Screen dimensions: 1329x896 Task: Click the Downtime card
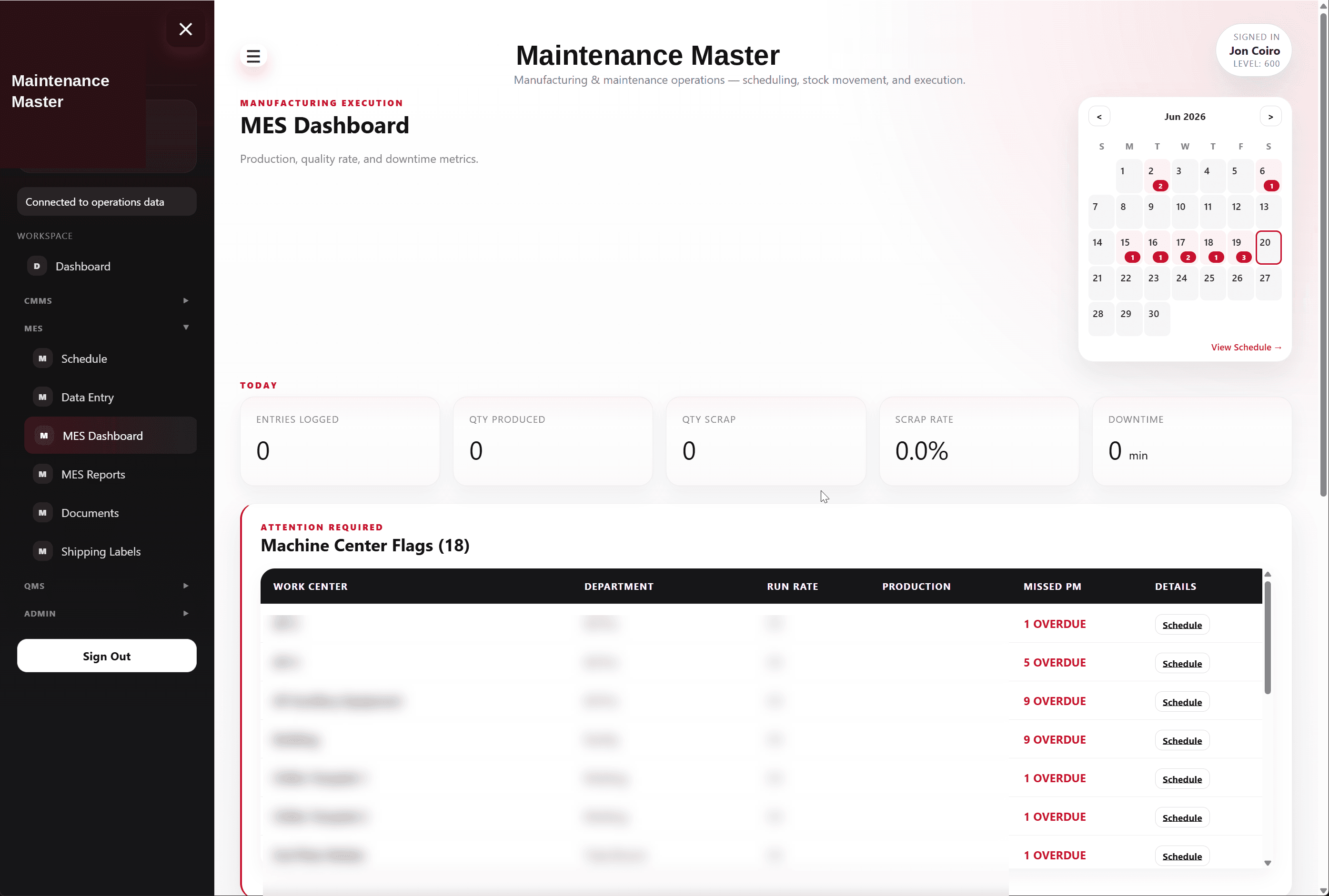pyautogui.click(x=1192, y=441)
